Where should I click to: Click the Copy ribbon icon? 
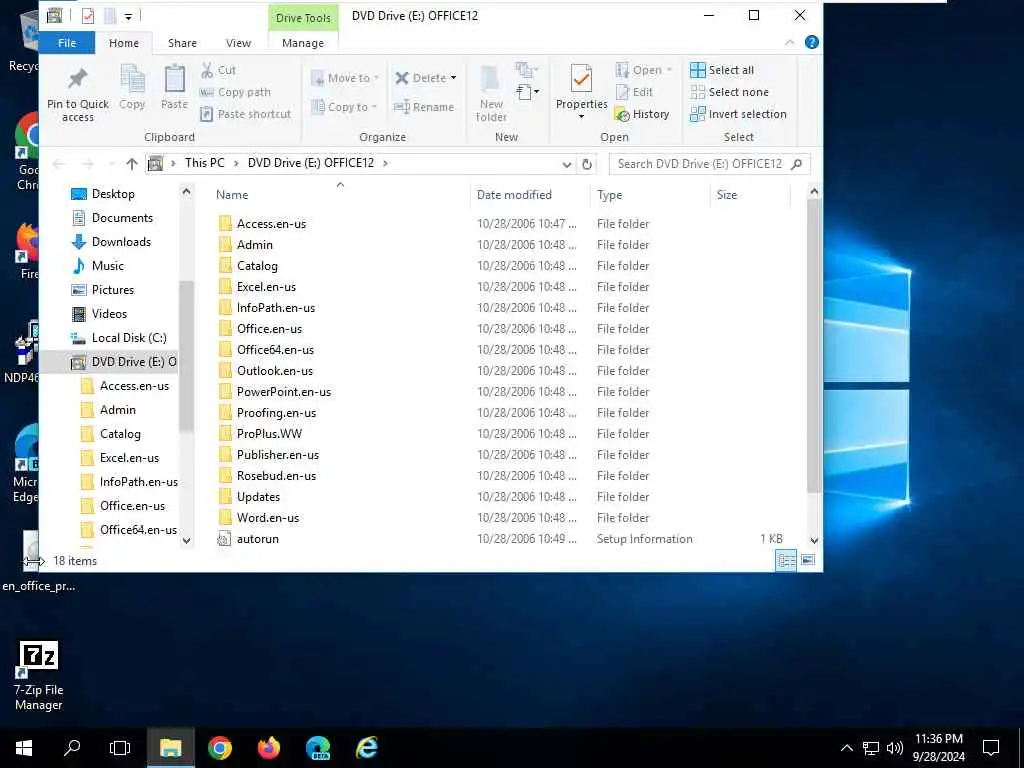coord(132,80)
